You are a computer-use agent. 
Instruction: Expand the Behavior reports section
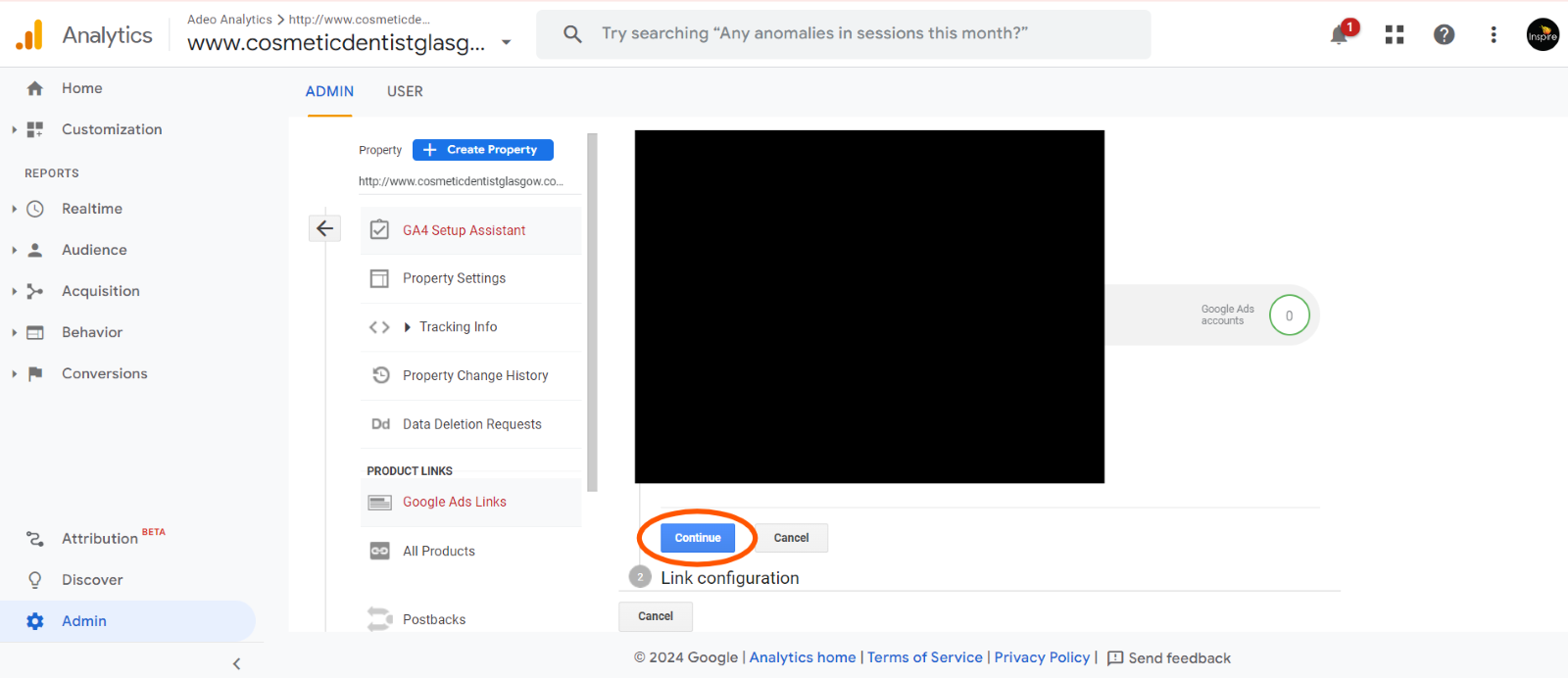pyautogui.click(x=14, y=332)
